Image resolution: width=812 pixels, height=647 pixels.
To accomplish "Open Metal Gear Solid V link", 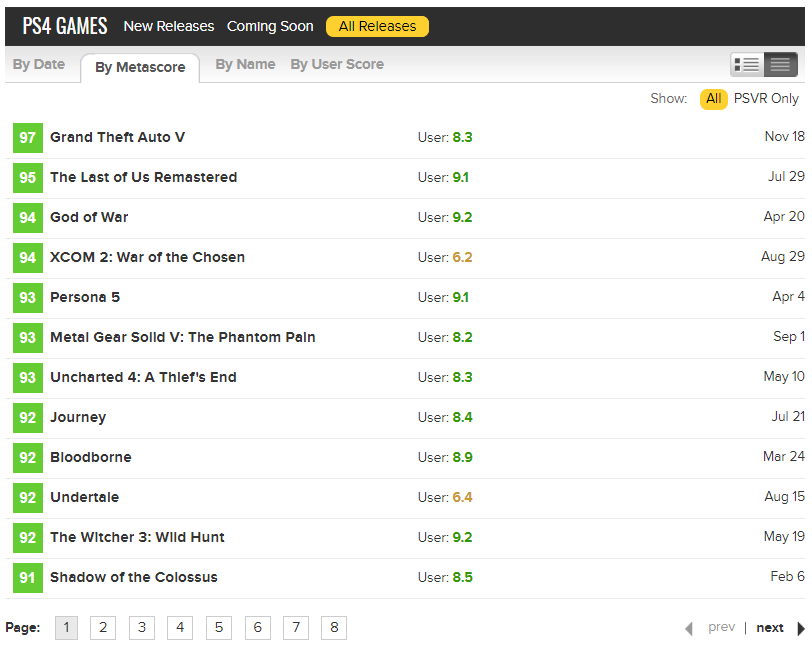I will pos(183,337).
